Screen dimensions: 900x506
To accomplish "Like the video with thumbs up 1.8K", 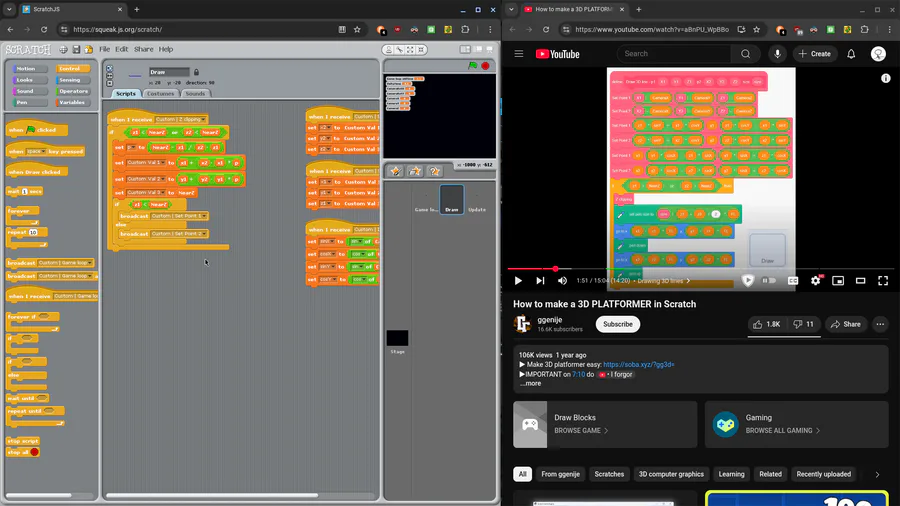I will tap(767, 324).
